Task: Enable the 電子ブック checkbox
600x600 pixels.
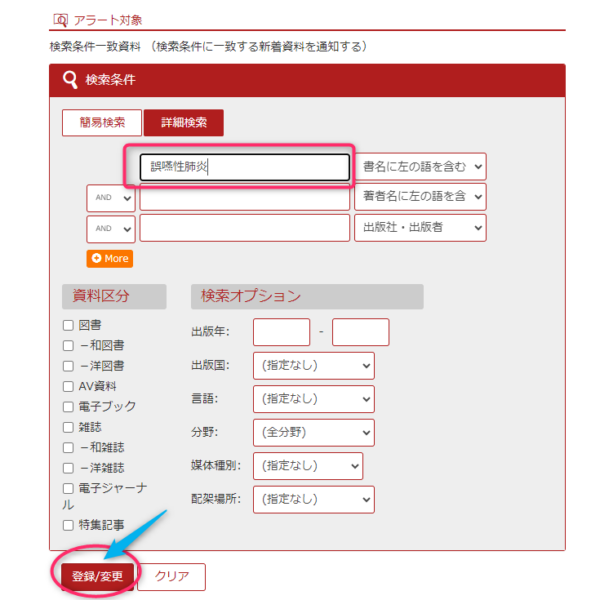Action: (68, 407)
